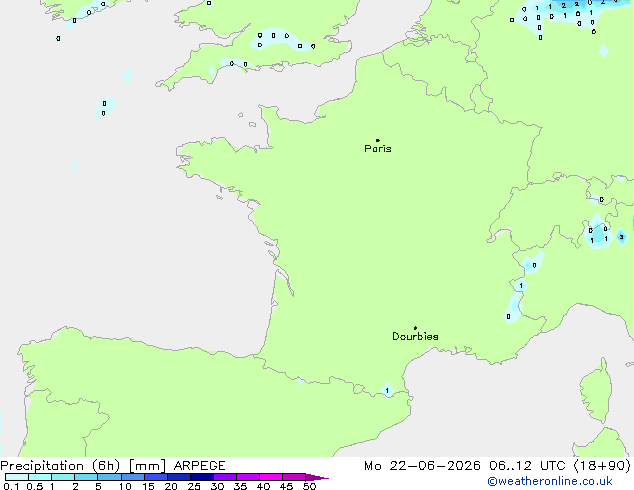Click the above-50 mm legend arrow tip
The image size is (634, 490).
(317, 478)
